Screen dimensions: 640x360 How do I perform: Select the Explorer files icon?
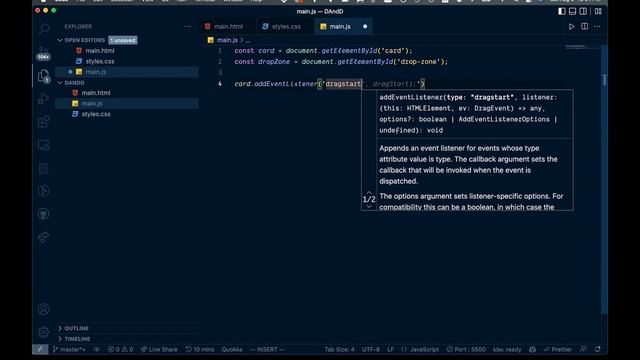44,76
